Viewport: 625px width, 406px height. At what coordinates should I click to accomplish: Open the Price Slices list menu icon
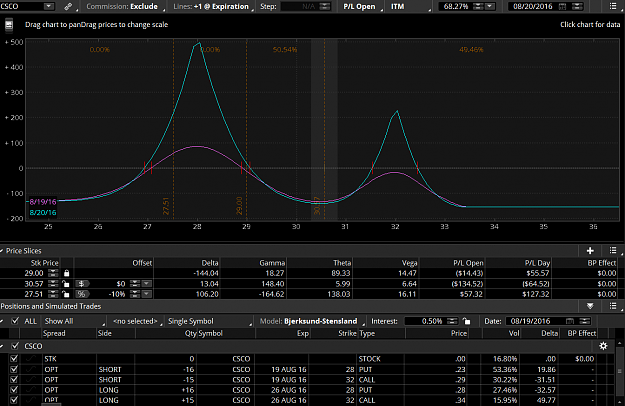[613, 251]
